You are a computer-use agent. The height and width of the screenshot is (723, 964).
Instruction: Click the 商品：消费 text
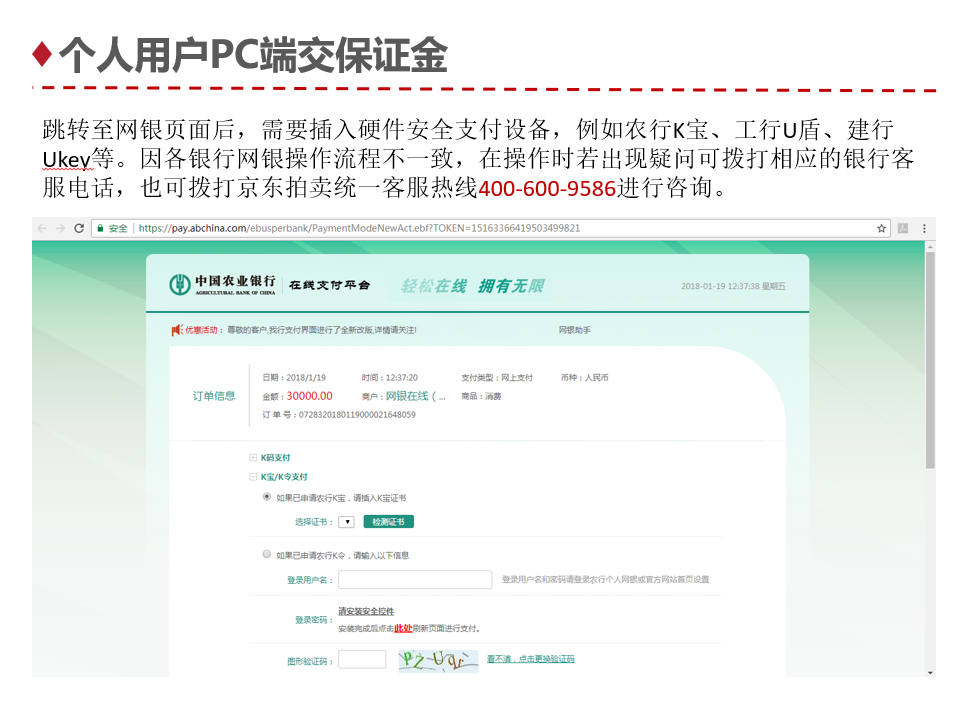pyautogui.click(x=481, y=397)
